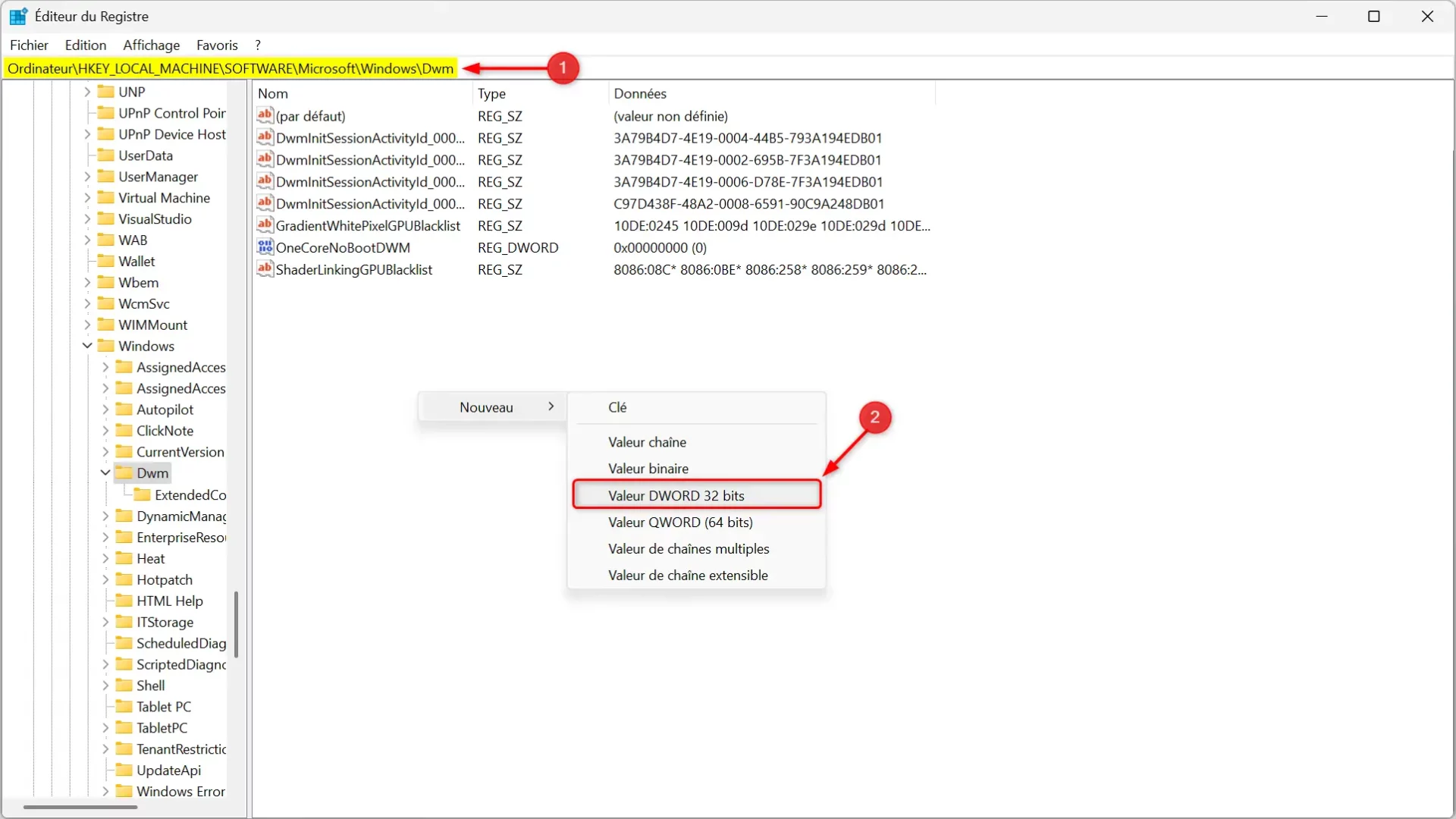
Task: Select Valeur QWORD (64 bits)
Action: pos(697,522)
